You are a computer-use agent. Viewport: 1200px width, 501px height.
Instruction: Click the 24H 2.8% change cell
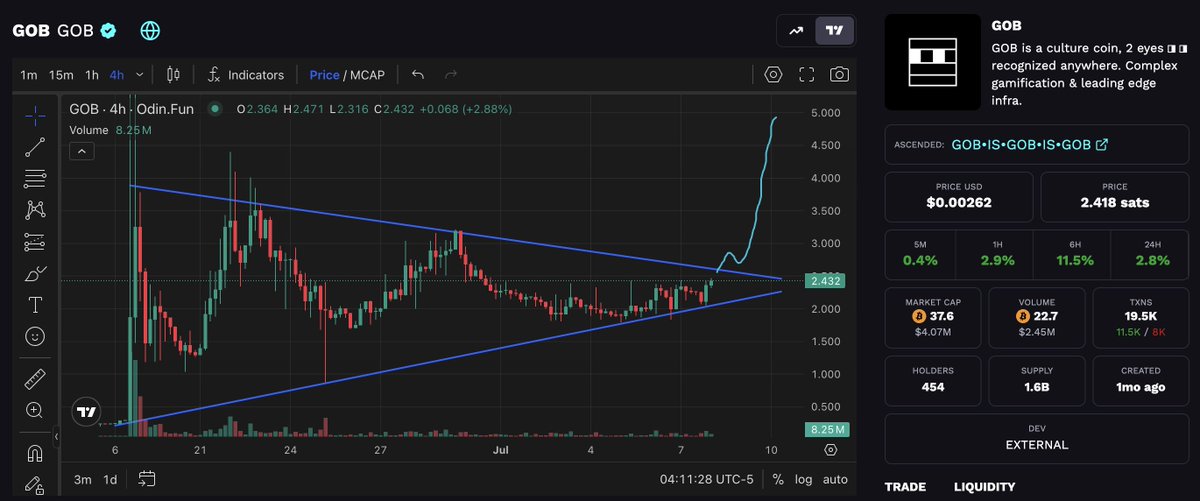[x=1151, y=253]
